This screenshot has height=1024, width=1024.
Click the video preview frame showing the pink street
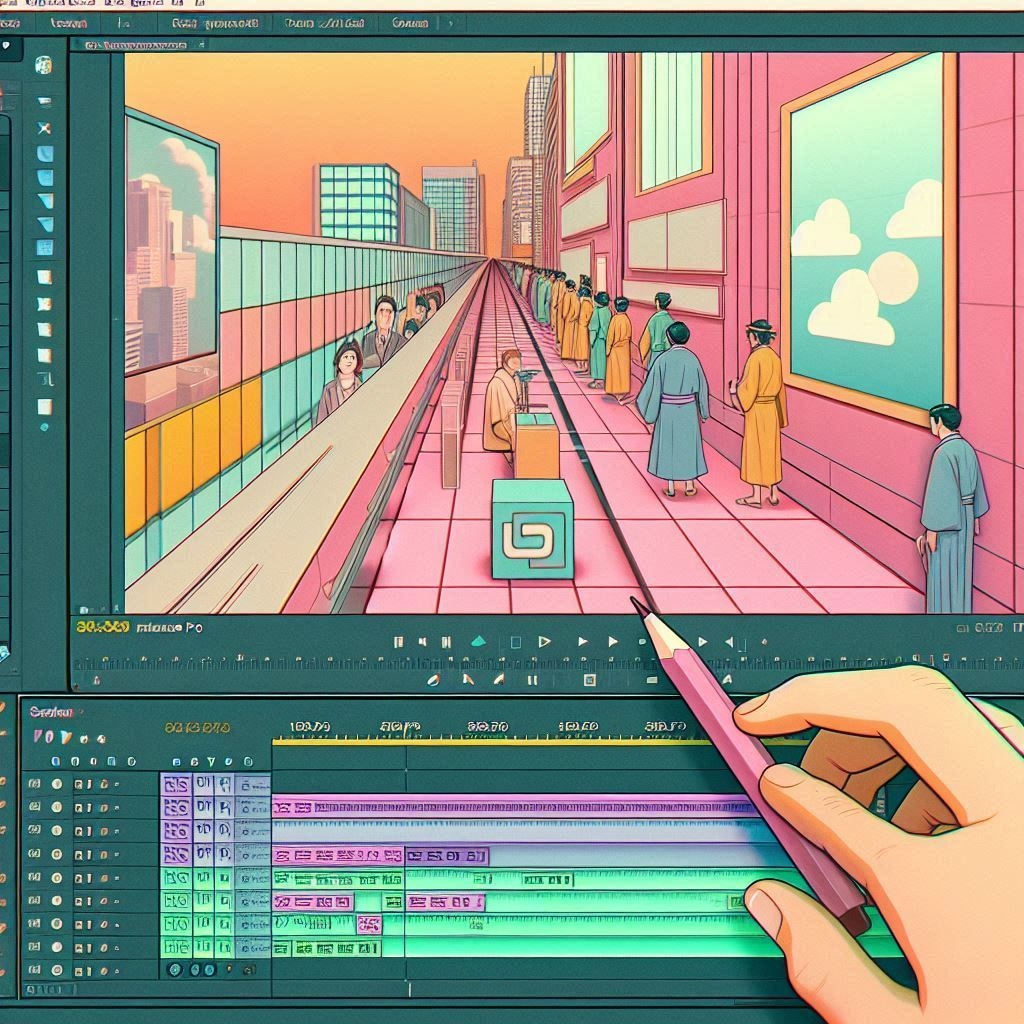574,333
